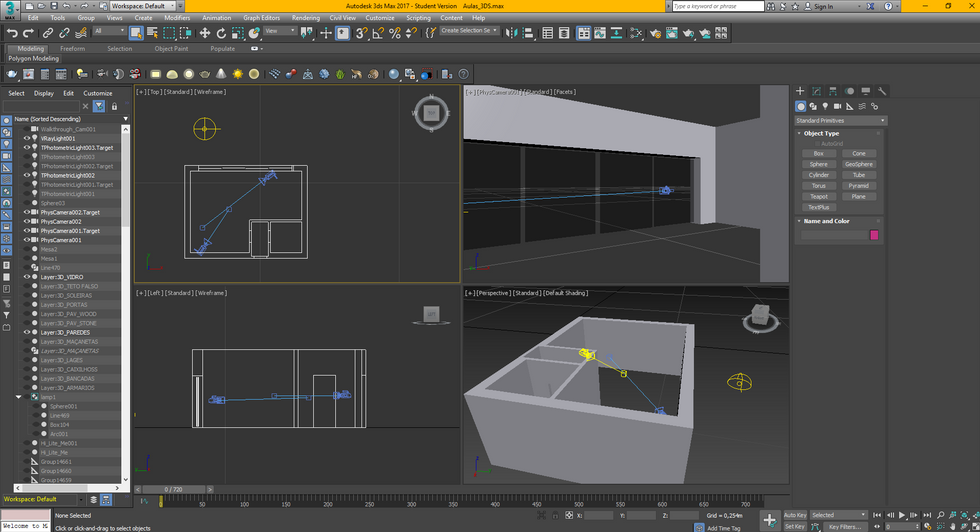Toggle the selection lock icon in status bar
This screenshot has width=980, height=532.
(555, 515)
